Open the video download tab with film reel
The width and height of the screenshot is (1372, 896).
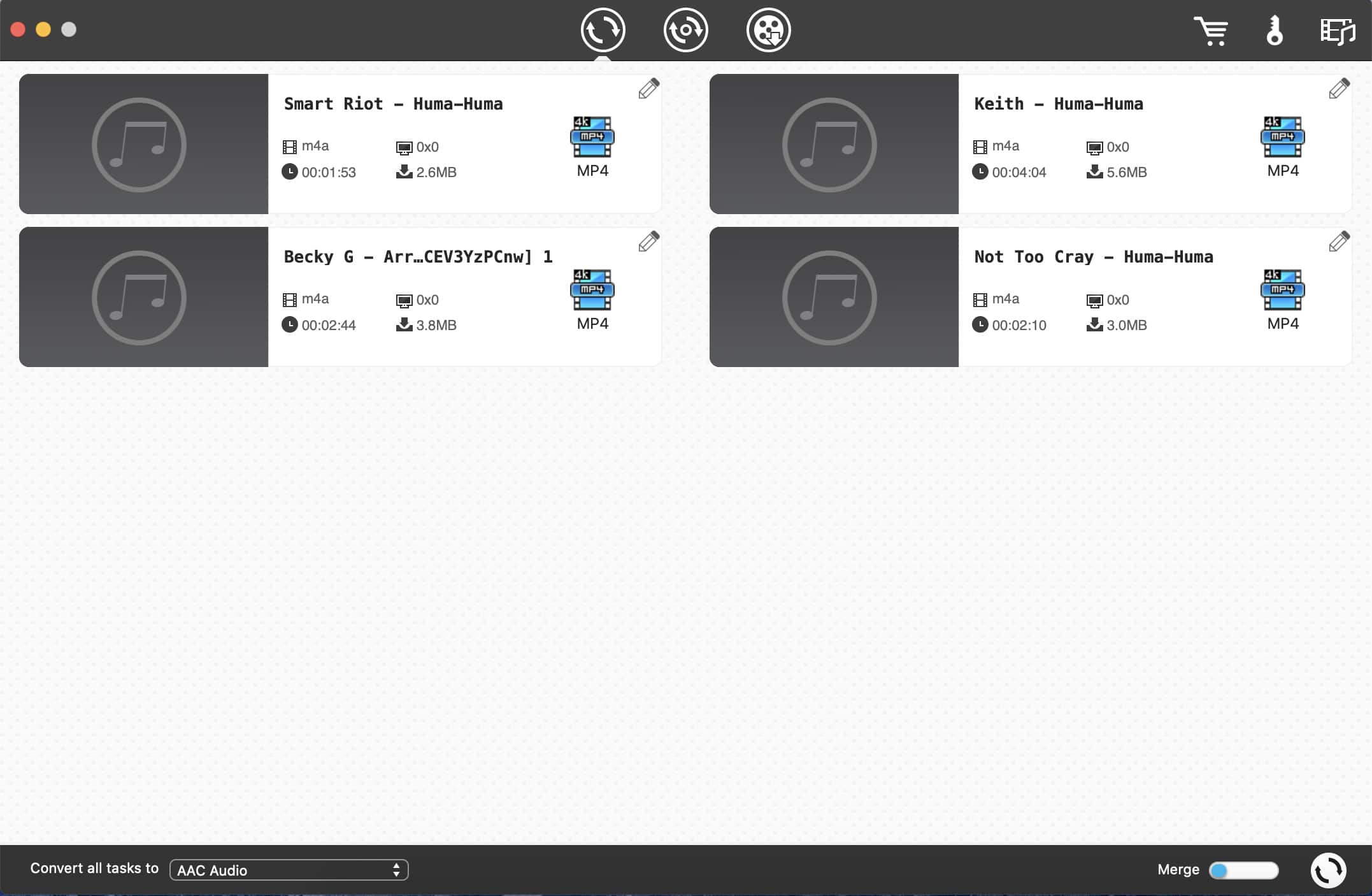[768, 30]
